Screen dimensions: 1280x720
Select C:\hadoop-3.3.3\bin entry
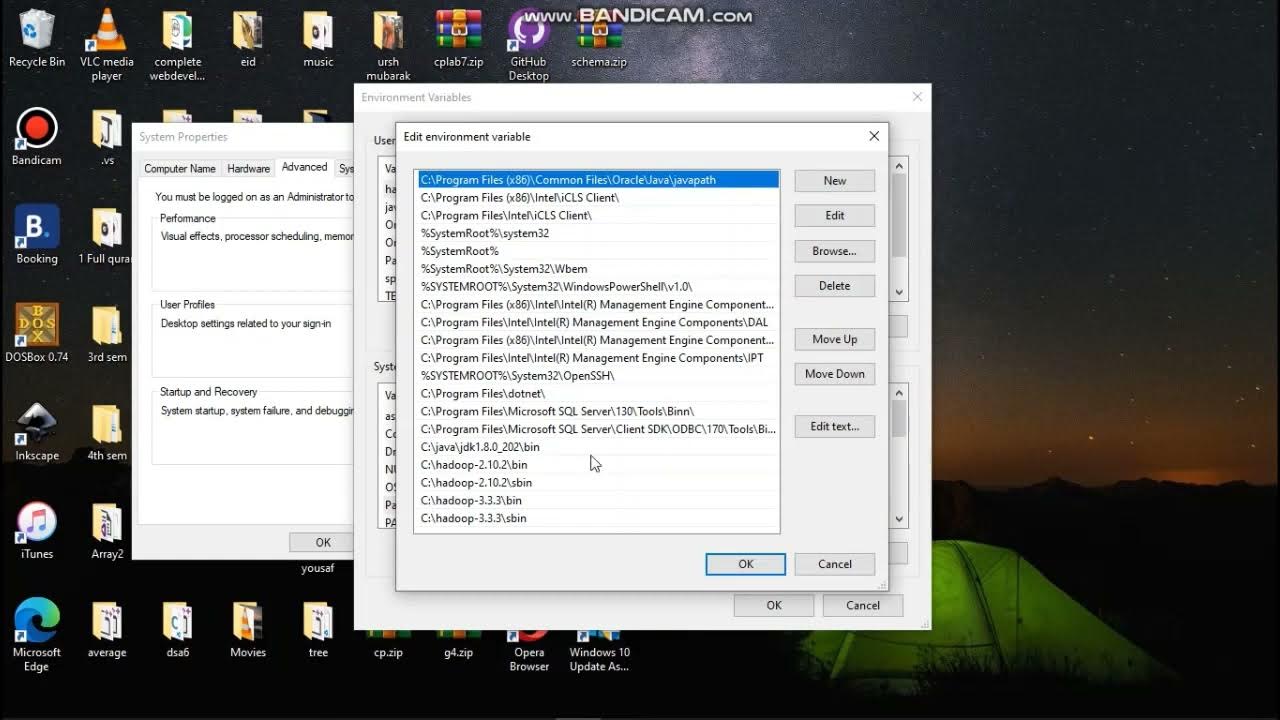[x=597, y=500]
